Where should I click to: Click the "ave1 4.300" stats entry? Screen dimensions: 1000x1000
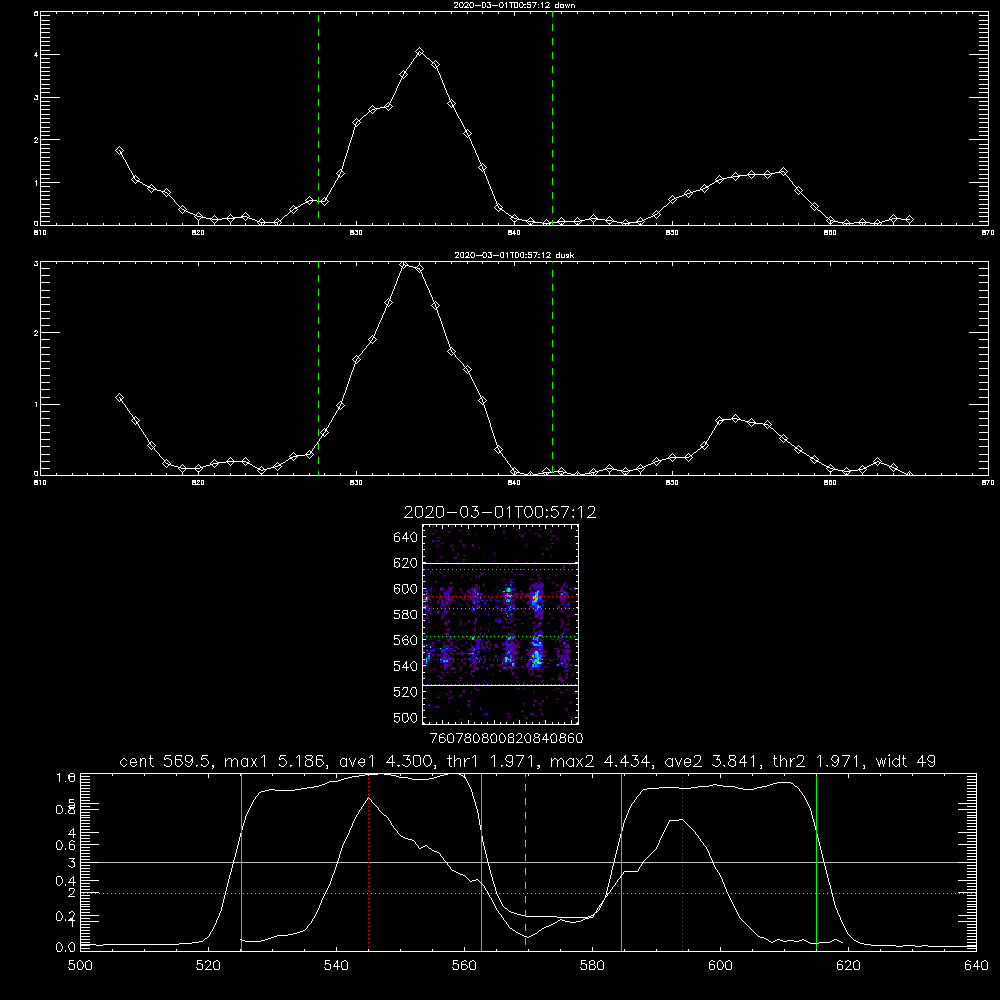coord(386,761)
